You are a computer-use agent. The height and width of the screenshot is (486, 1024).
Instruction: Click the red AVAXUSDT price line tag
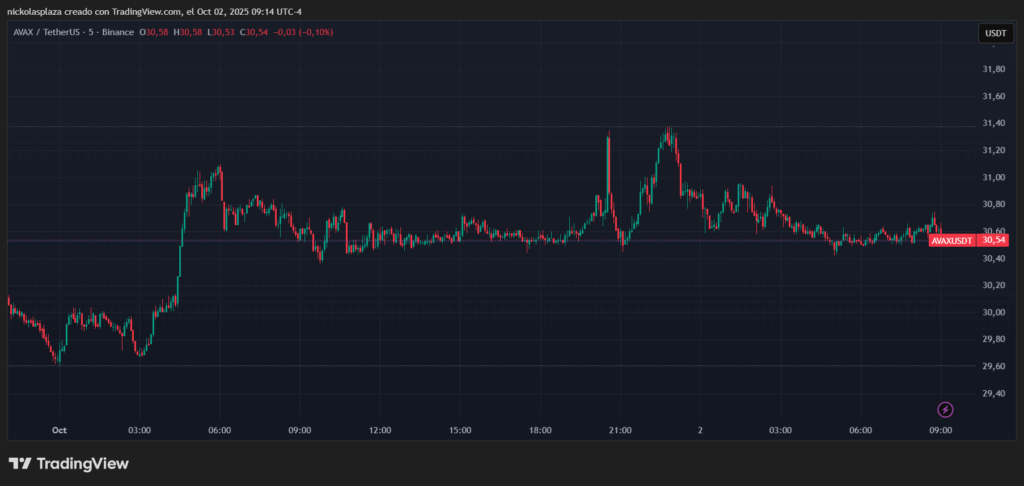tap(953, 241)
